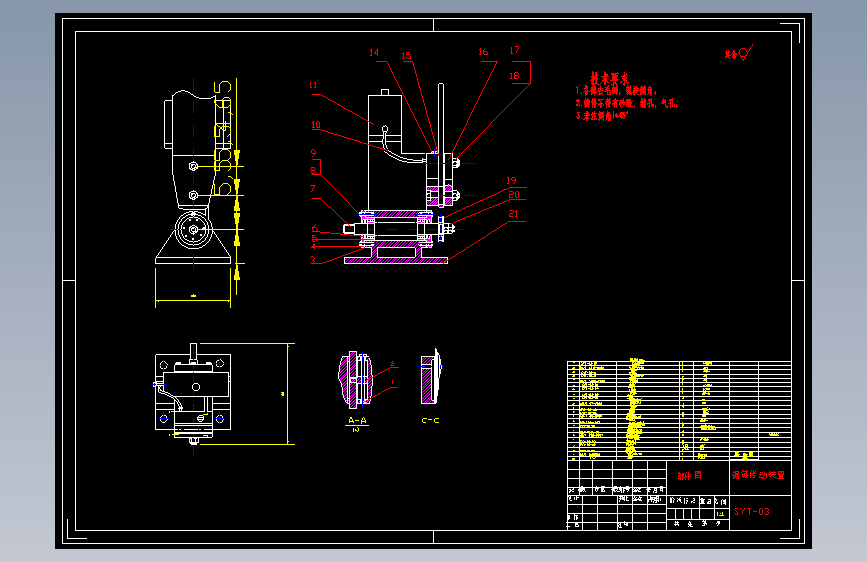Click the A-A section hatched view
Screen dimensions: 867x562
coord(357,379)
